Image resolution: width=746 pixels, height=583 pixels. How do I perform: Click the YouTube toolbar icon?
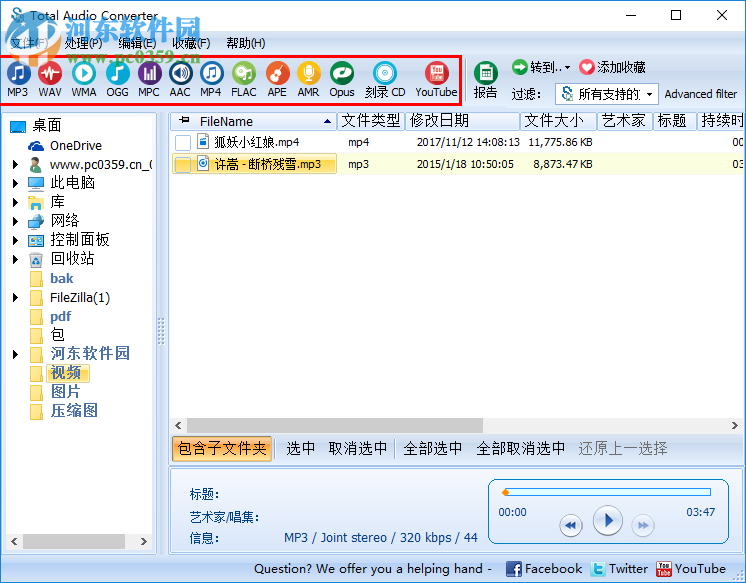[x=436, y=79]
